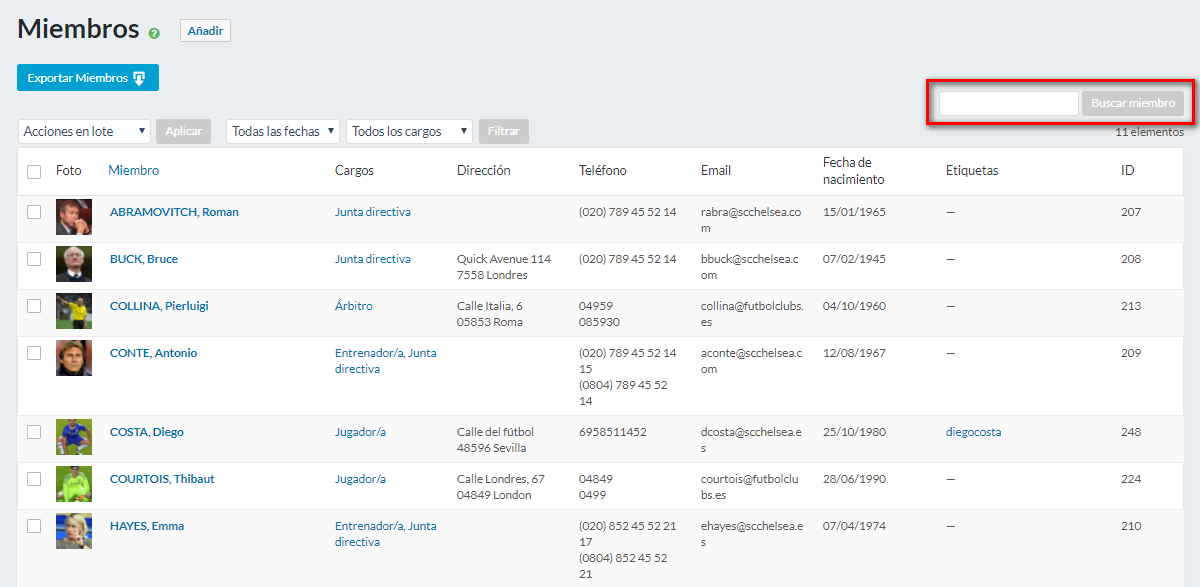The width and height of the screenshot is (1200, 587).
Task: Sort by the Miembro column header
Action: point(133,171)
